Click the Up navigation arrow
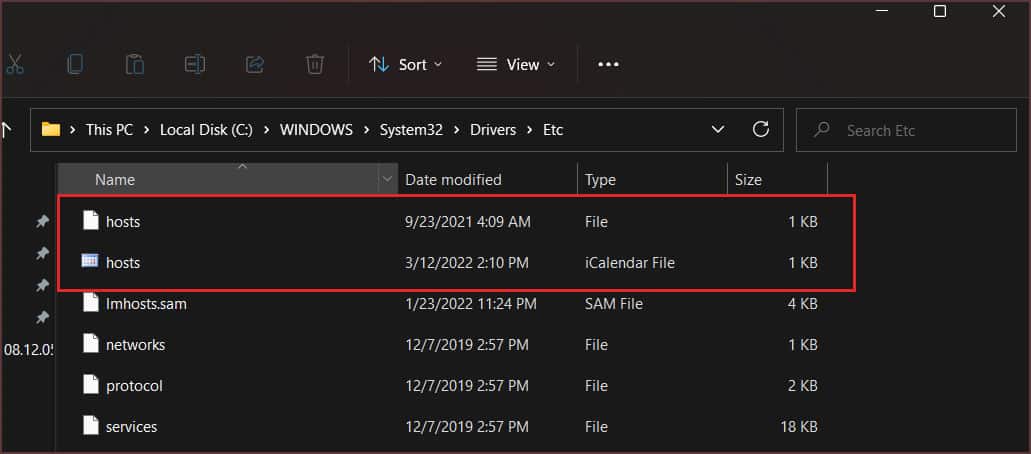The height and width of the screenshot is (454, 1031). click(x=6, y=130)
